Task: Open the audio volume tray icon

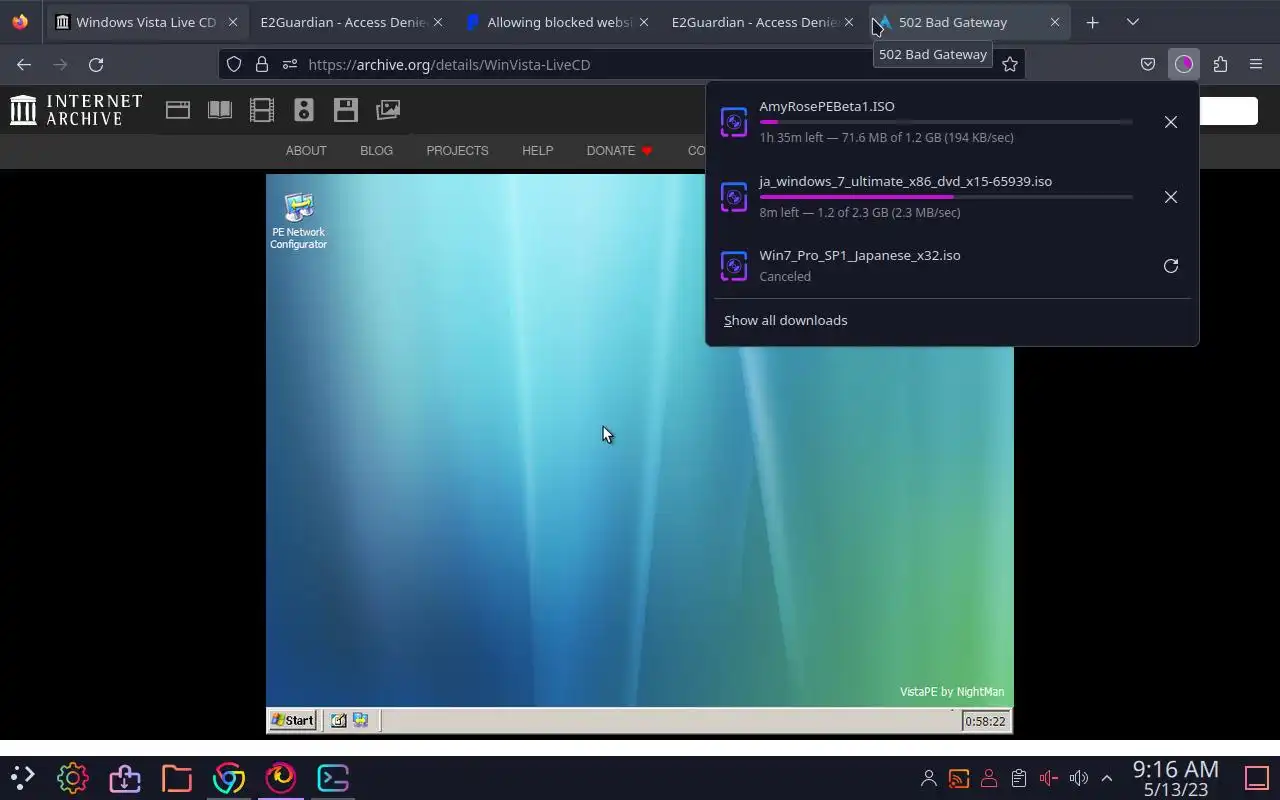Action: pyautogui.click(x=1078, y=778)
